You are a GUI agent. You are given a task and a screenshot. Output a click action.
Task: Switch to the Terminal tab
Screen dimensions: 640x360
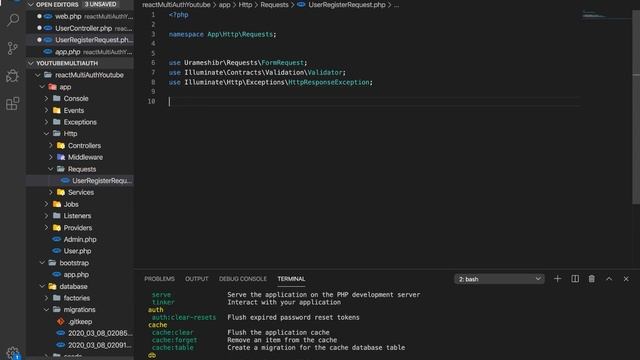click(291, 279)
